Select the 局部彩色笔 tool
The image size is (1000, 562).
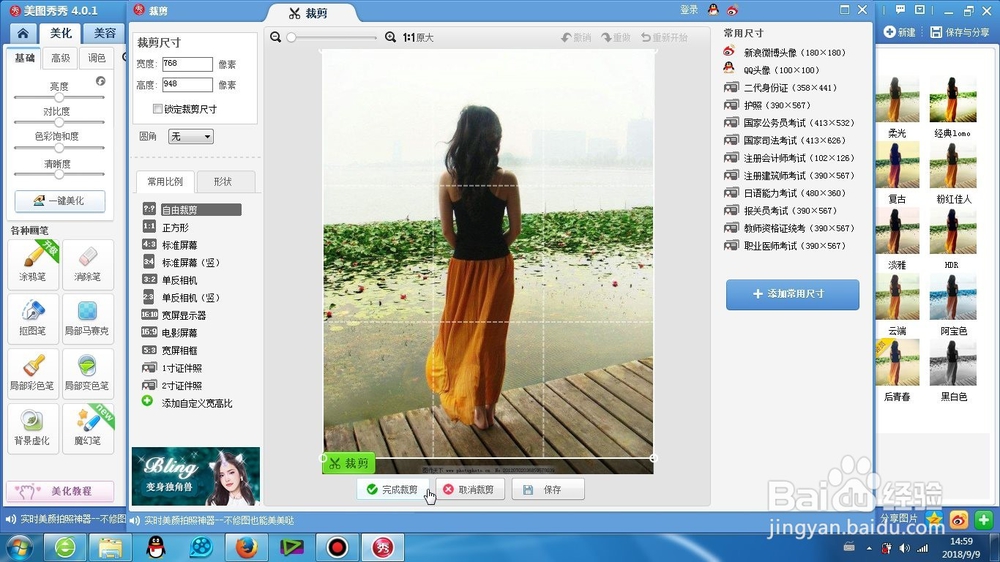point(33,374)
